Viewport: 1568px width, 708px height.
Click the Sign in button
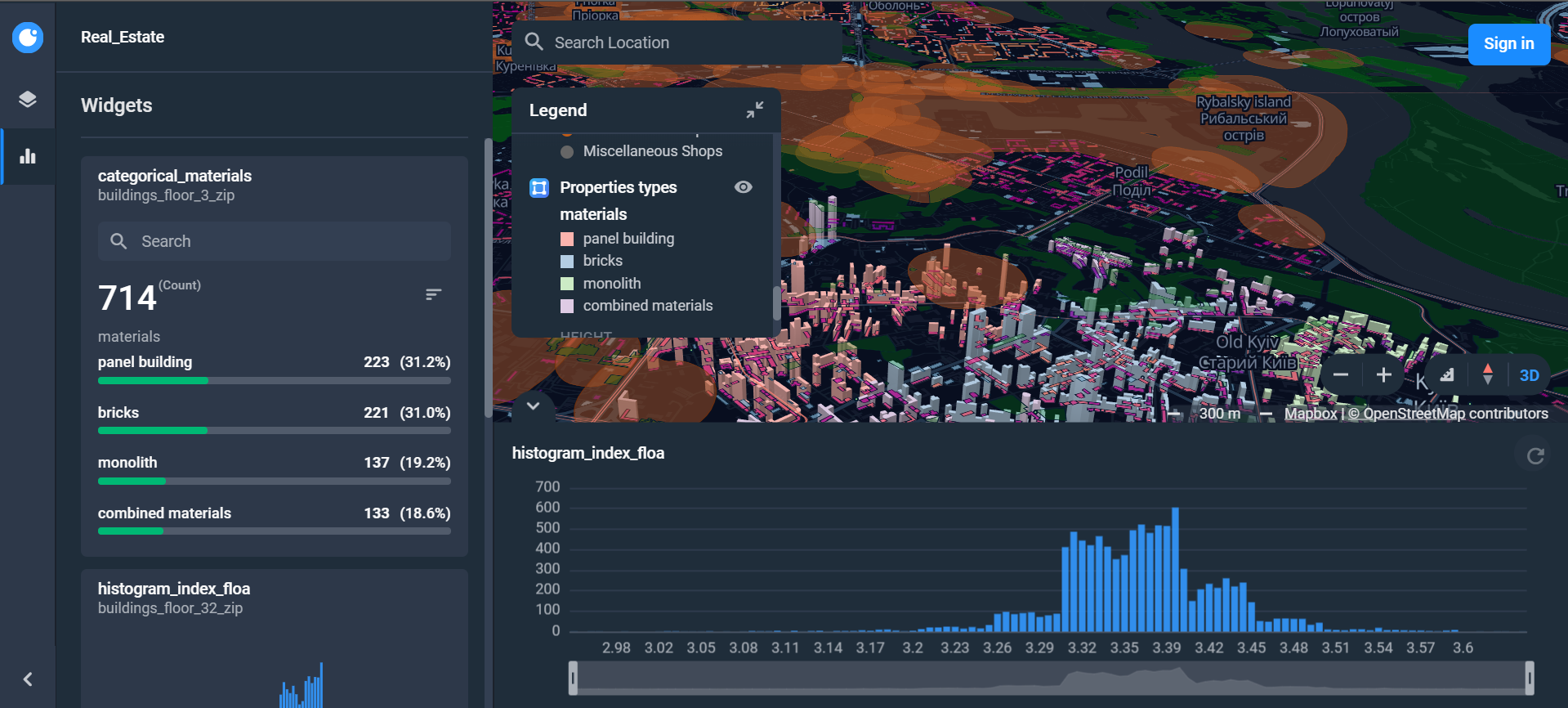tap(1508, 44)
